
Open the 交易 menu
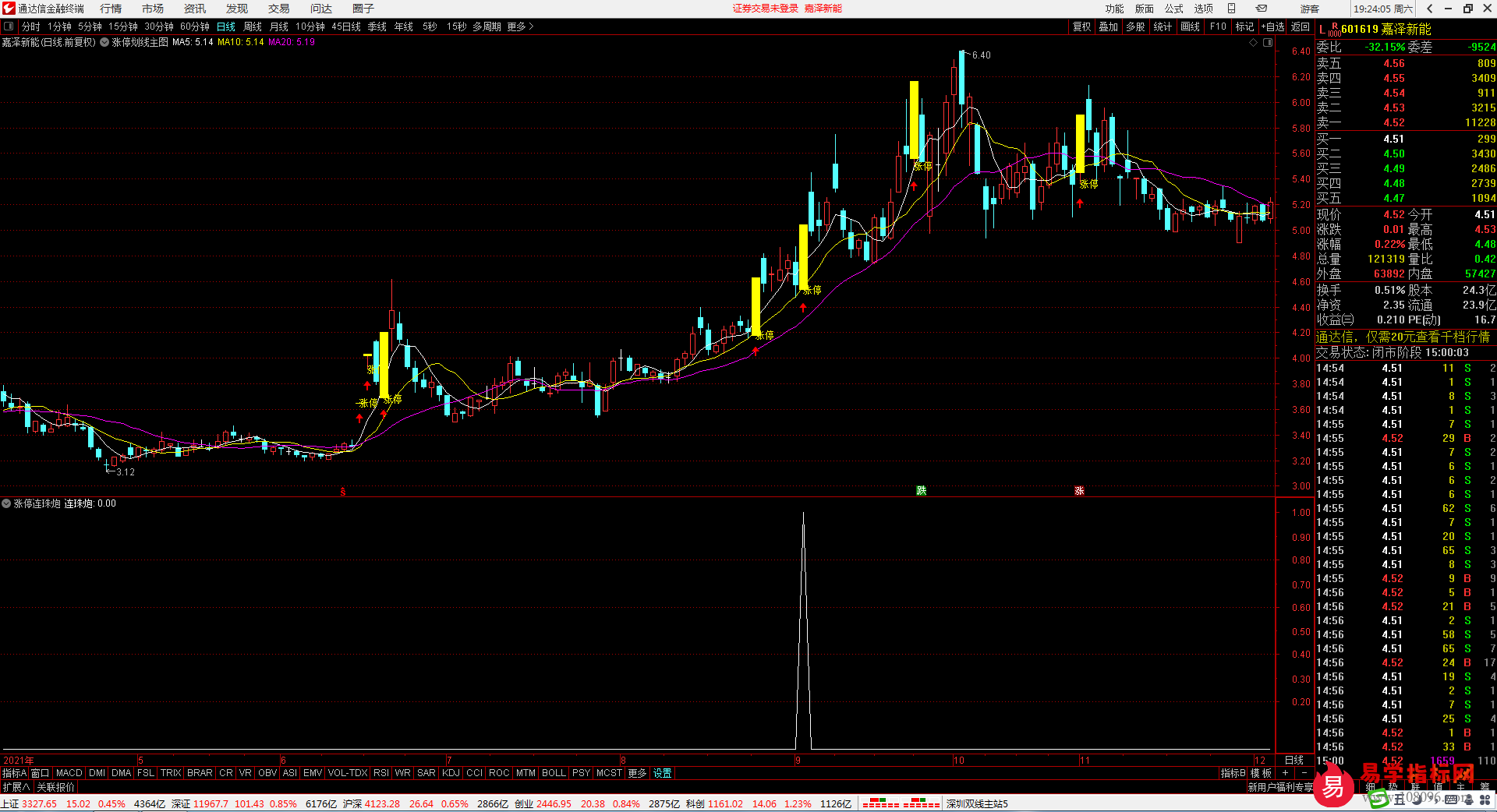pyautogui.click(x=279, y=9)
